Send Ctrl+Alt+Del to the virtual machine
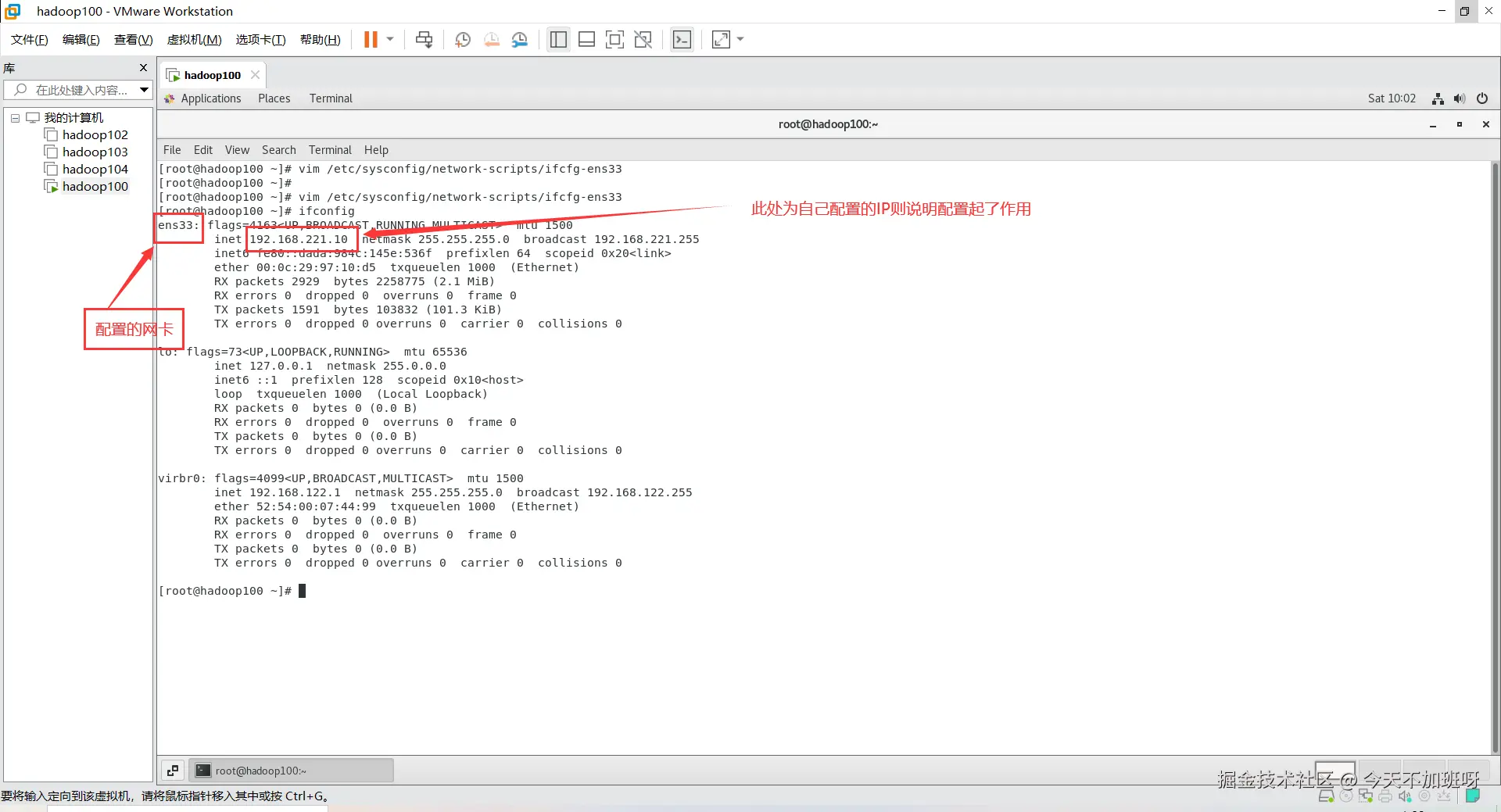Image resolution: width=1501 pixels, height=812 pixels. tap(424, 40)
